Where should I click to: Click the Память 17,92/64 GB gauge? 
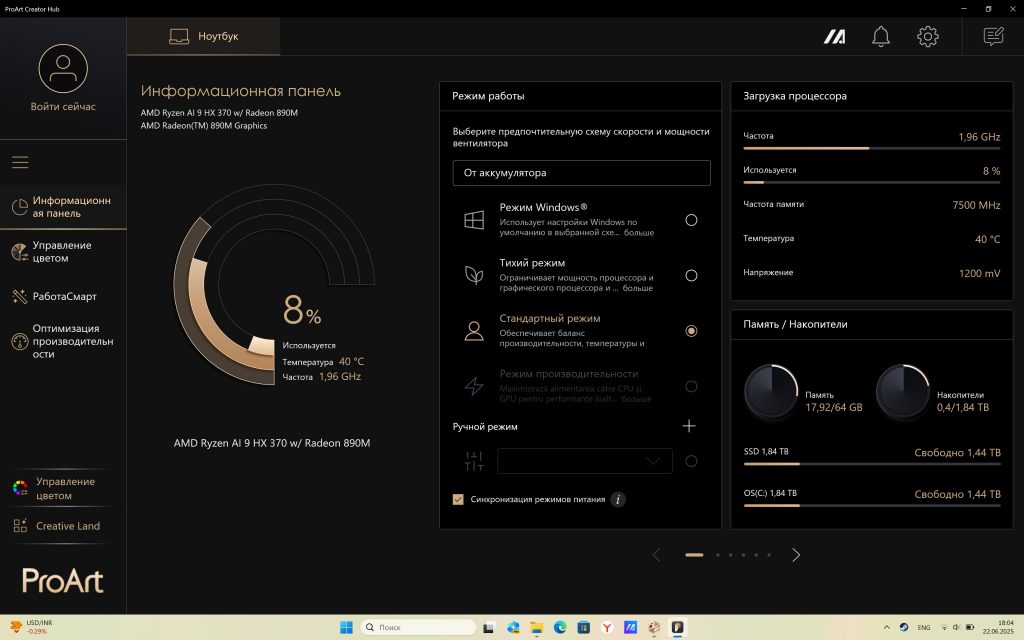(771, 391)
